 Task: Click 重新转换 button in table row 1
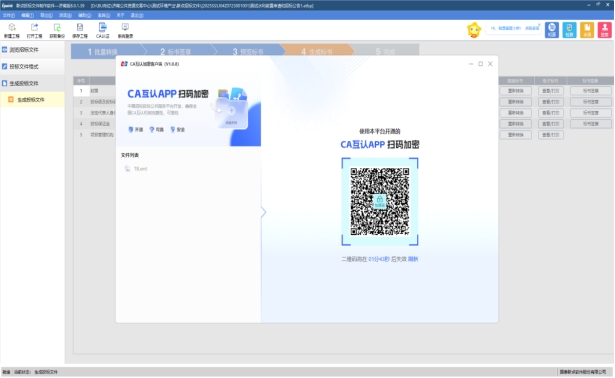click(515, 91)
